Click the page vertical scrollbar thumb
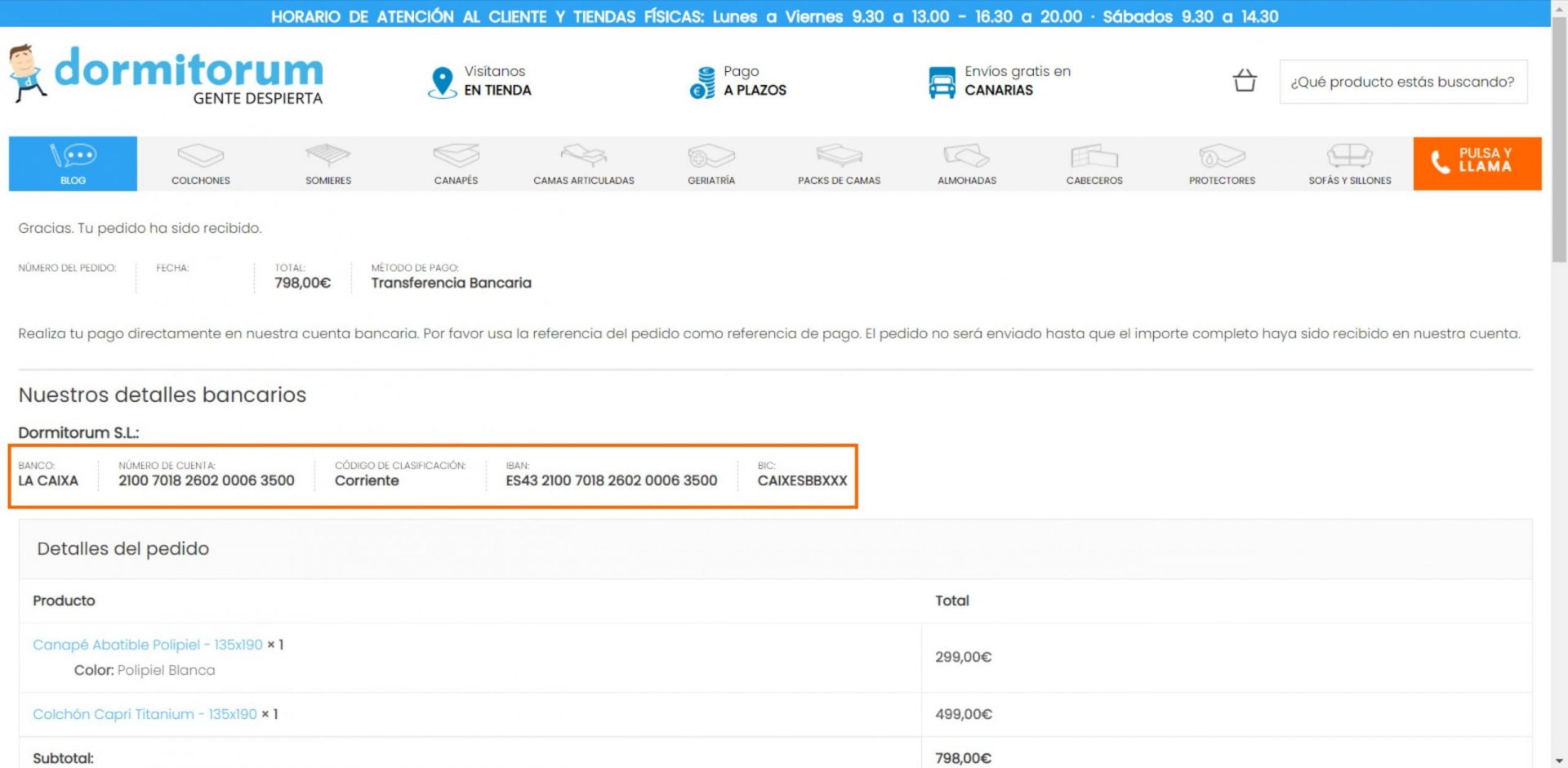The width and height of the screenshot is (1568, 768). [1559, 139]
